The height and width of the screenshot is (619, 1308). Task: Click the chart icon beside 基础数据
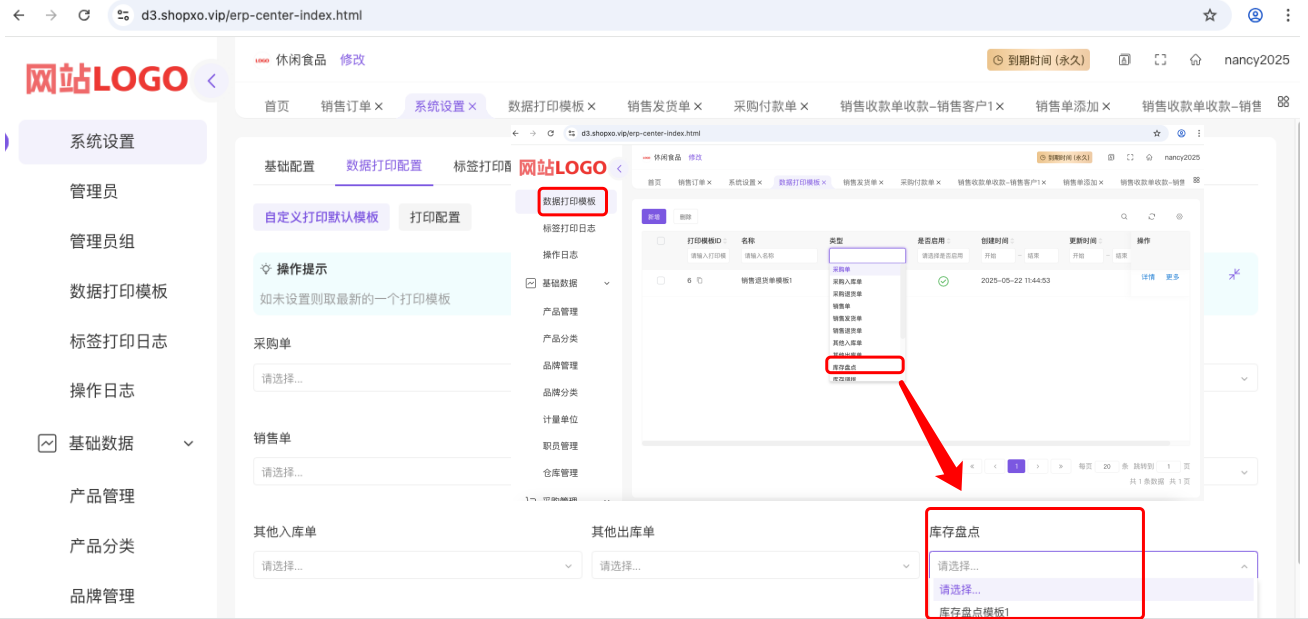tap(47, 442)
